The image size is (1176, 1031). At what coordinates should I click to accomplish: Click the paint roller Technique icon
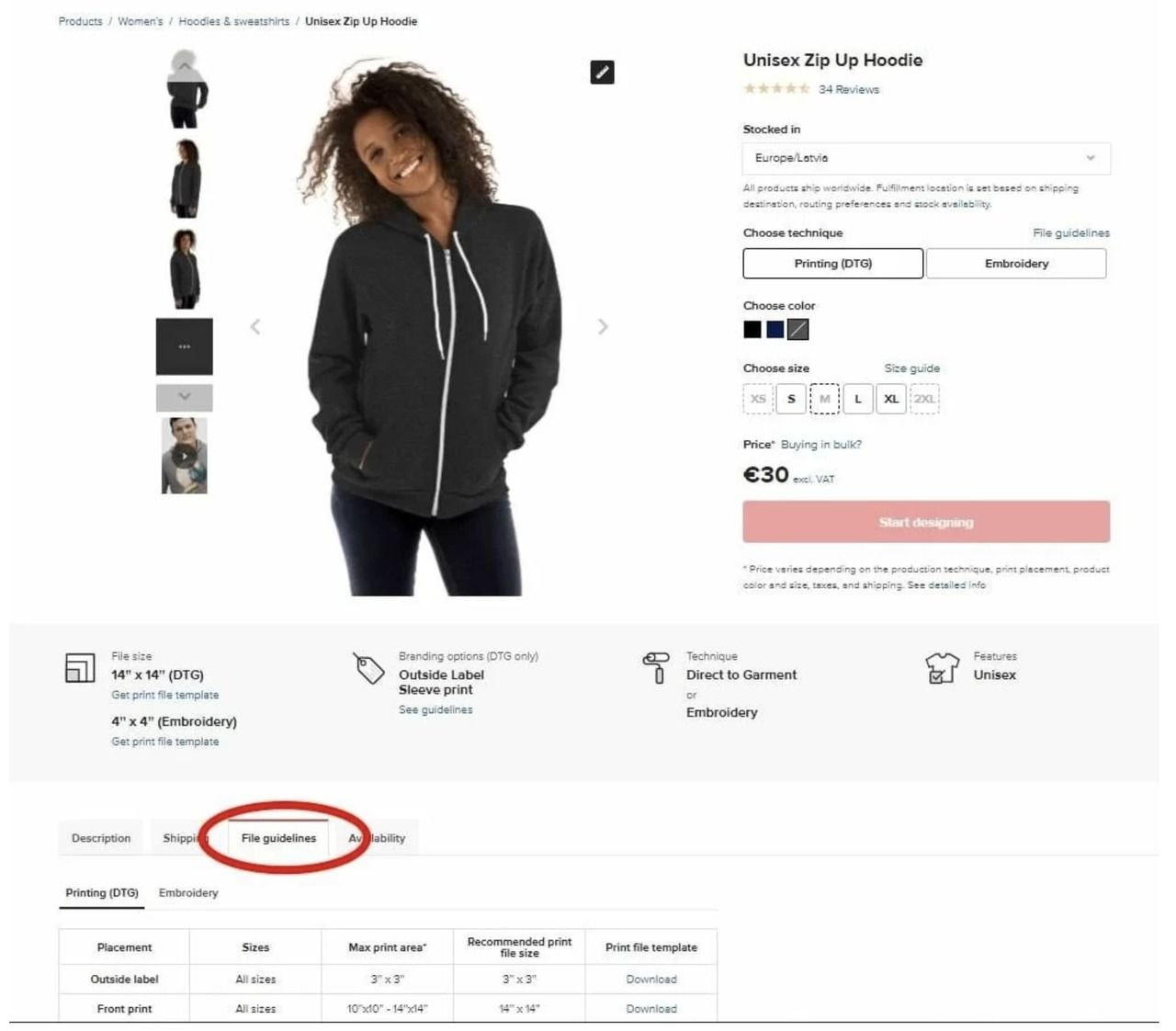[655, 668]
